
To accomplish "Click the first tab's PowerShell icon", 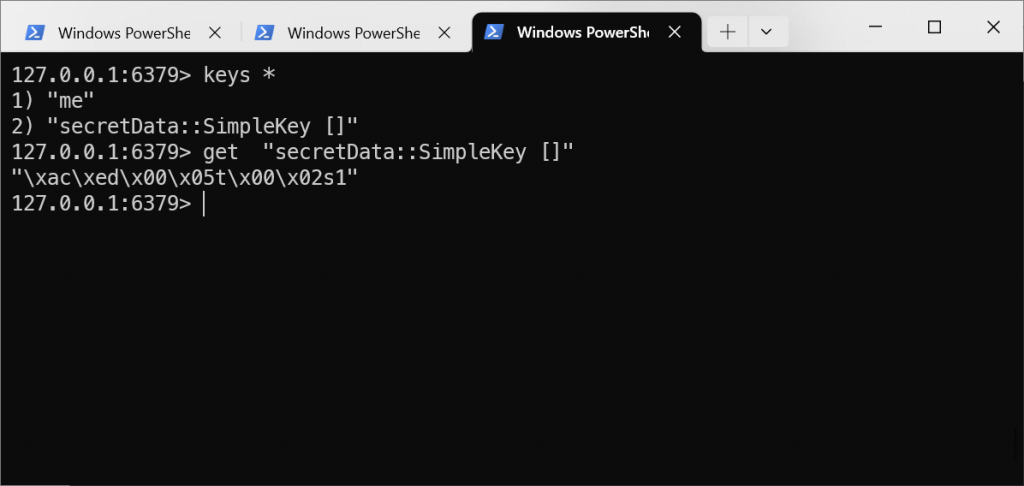I will pos(35,33).
